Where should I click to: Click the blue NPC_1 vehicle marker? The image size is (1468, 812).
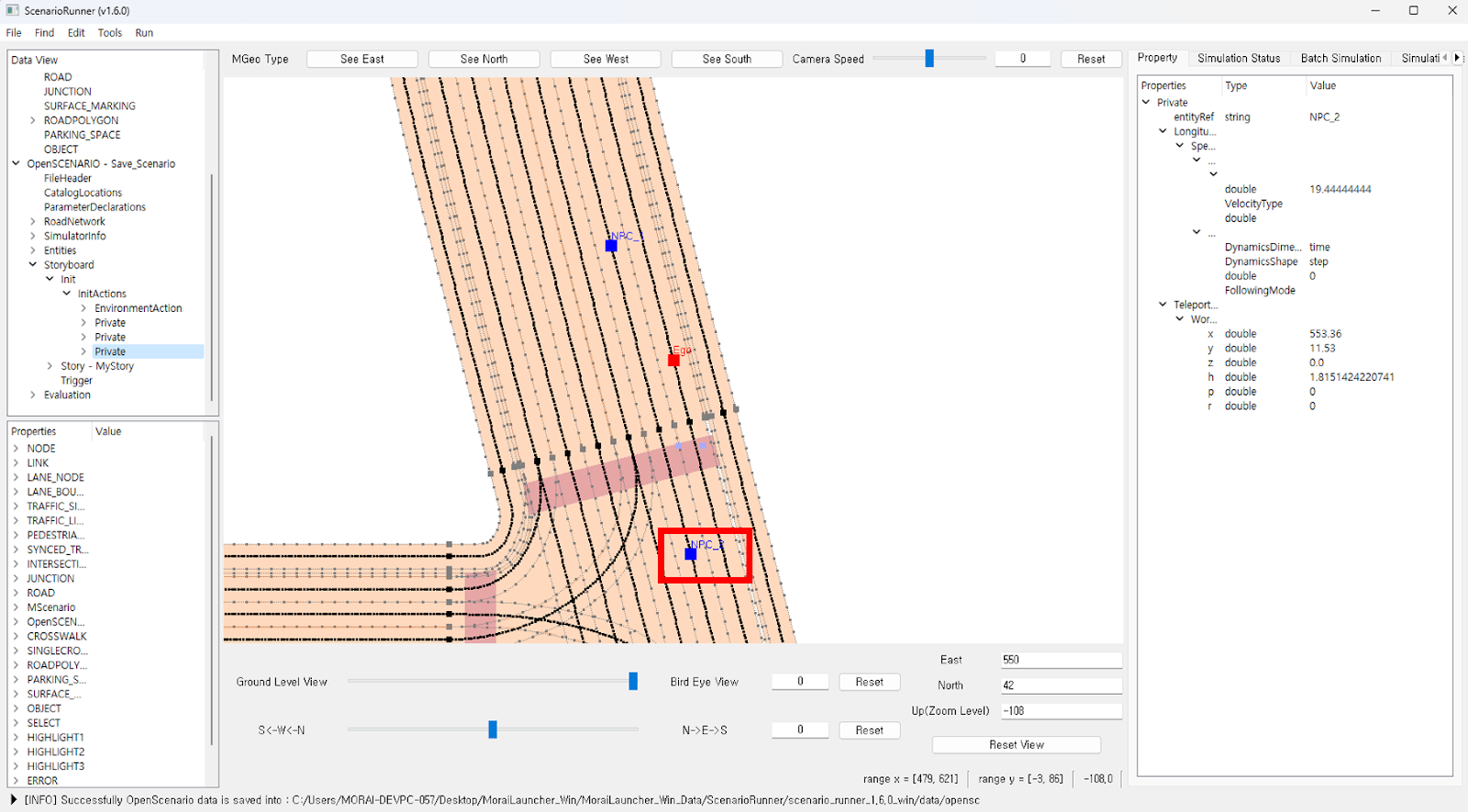(x=611, y=246)
